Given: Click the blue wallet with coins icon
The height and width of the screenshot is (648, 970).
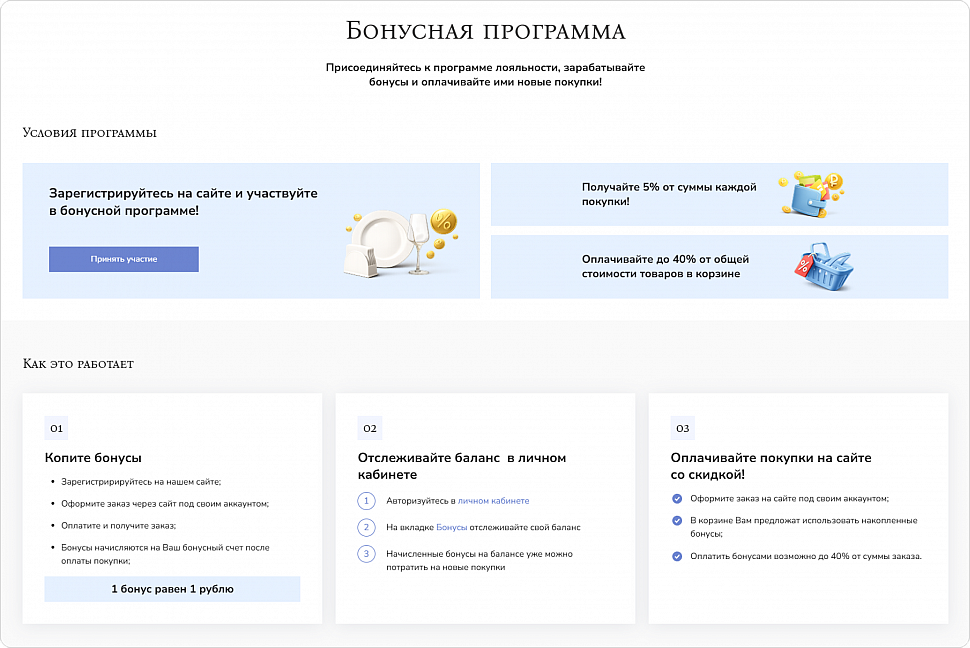Looking at the screenshot, I should click(812, 194).
